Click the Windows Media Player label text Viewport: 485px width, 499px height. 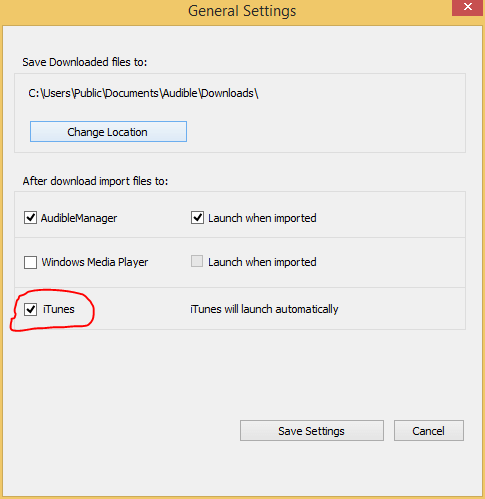pos(95,262)
